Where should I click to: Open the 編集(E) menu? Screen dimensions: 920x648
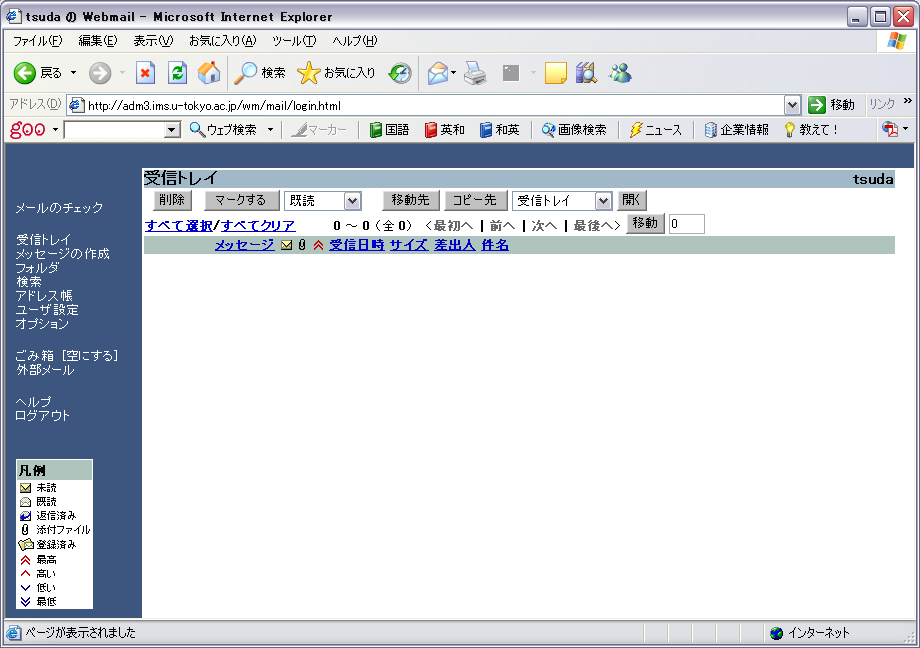click(x=98, y=41)
